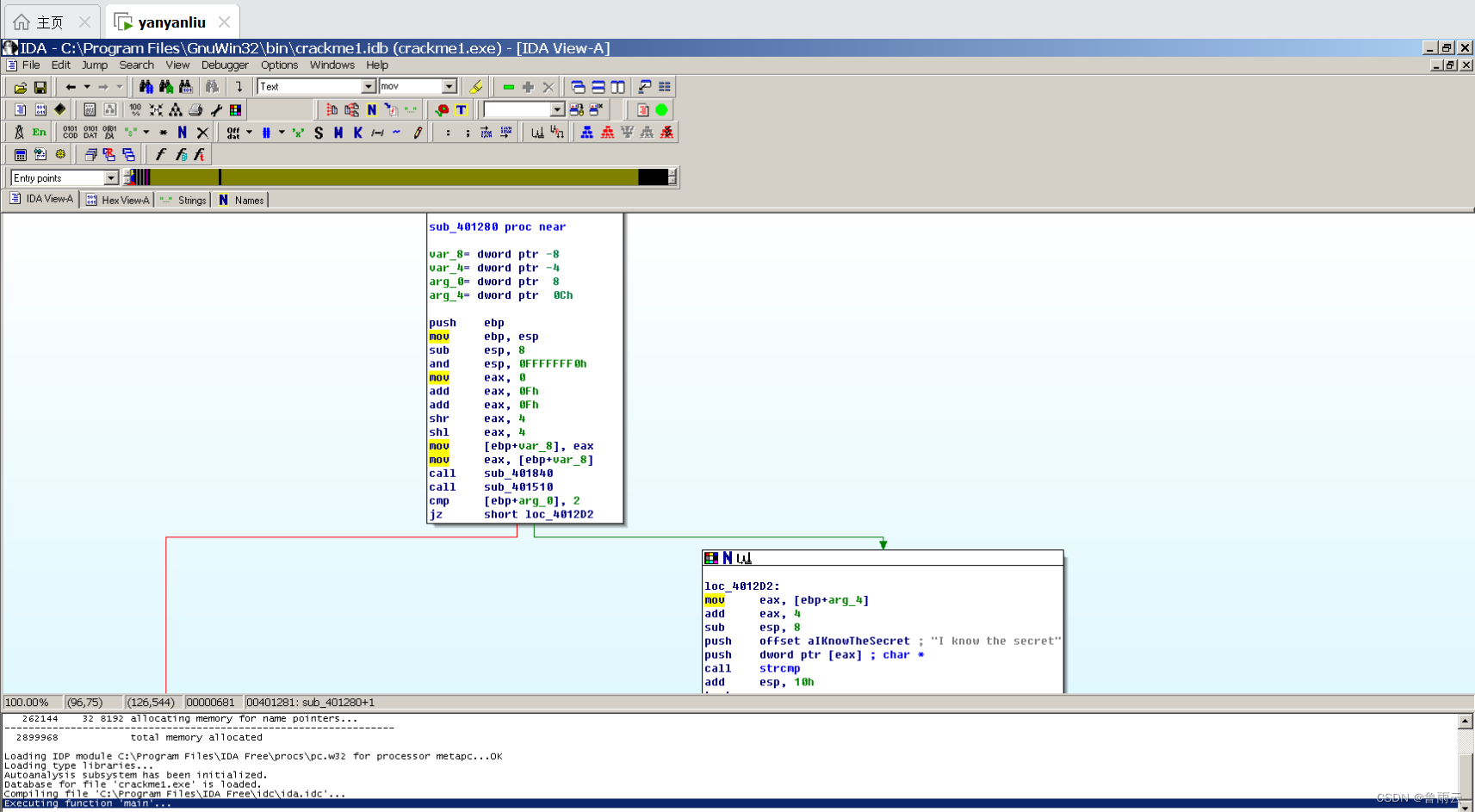Image resolution: width=1475 pixels, height=812 pixels.
Task: Click the color icon in loc_4012D2 node header
Action: [711, 558]
